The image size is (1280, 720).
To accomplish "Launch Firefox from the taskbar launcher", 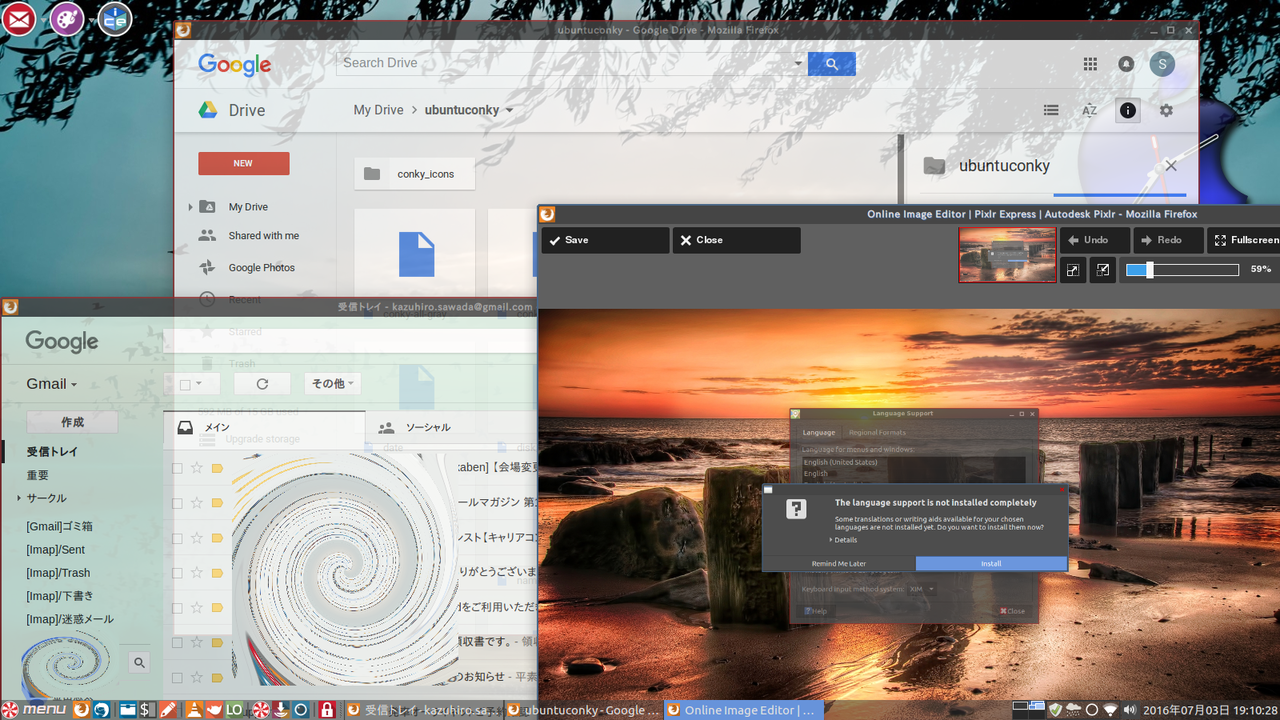I will click(82, 710).
